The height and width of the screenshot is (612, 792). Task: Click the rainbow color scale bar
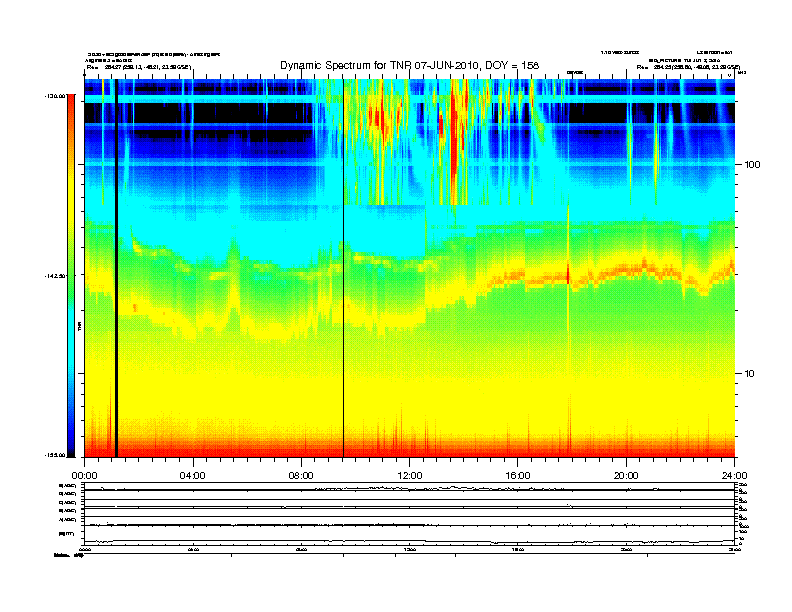(71, 276)
